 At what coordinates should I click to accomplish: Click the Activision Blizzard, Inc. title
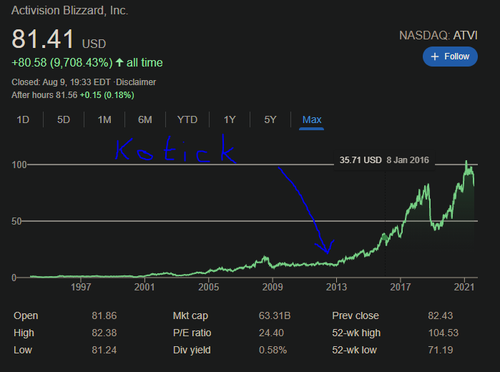(70, 11)
